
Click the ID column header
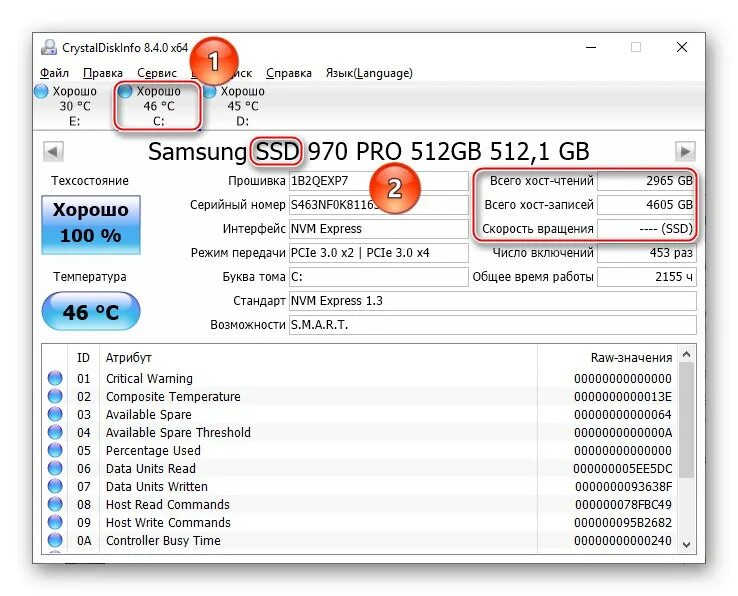[x=83, y=358]
